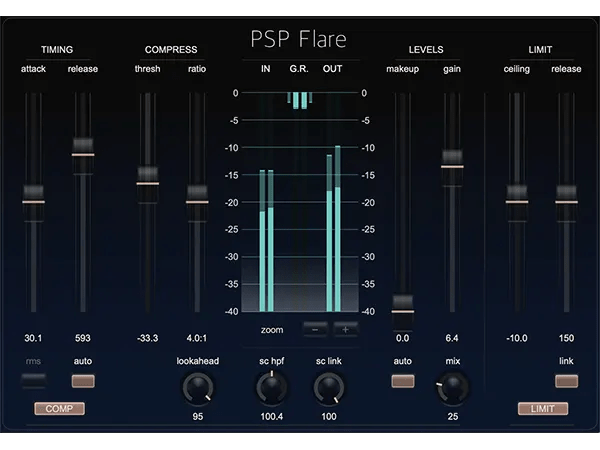
Task: Click the mix value 25
Action: (x=453, y=417)
